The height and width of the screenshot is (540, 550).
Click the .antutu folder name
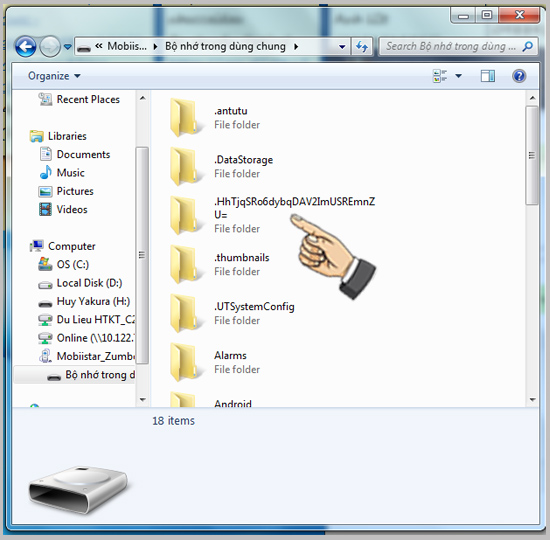(x=231, y=111)
